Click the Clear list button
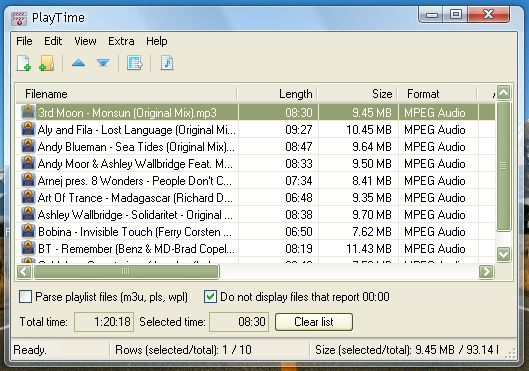 [x=314, y=322]
